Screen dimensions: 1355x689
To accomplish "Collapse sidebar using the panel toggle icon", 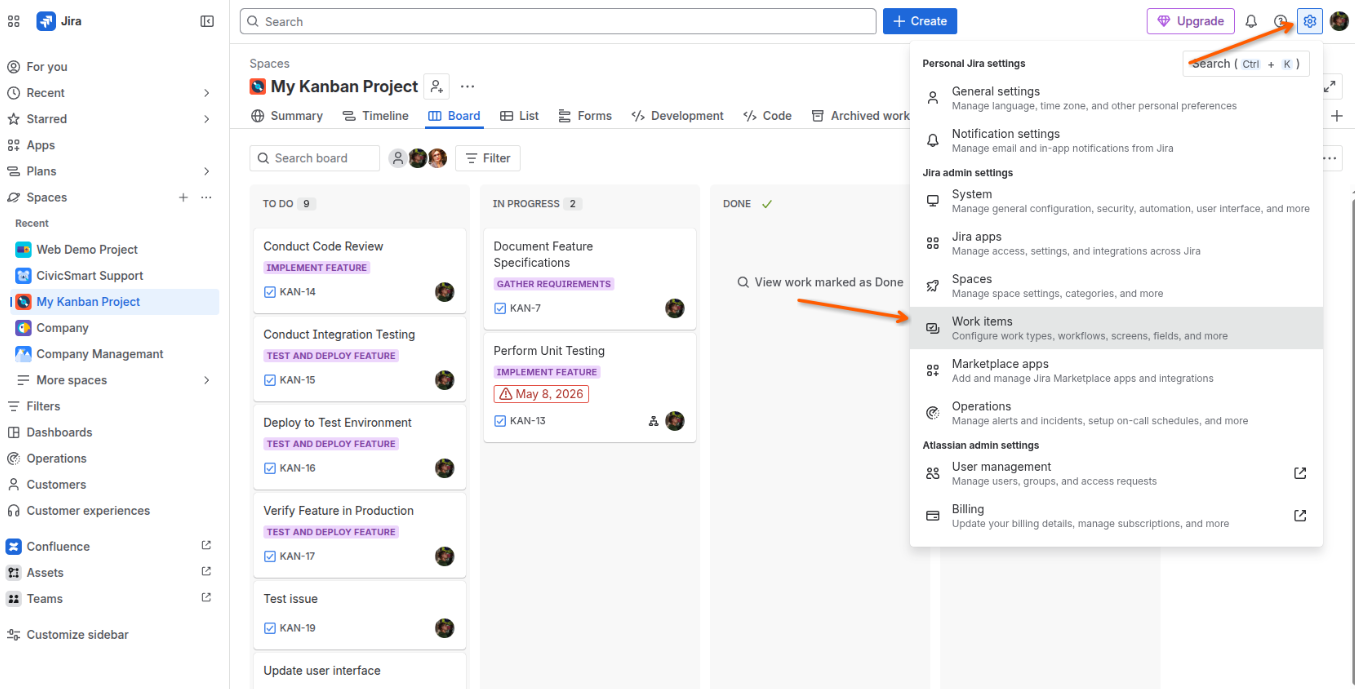I will [207, 21].
